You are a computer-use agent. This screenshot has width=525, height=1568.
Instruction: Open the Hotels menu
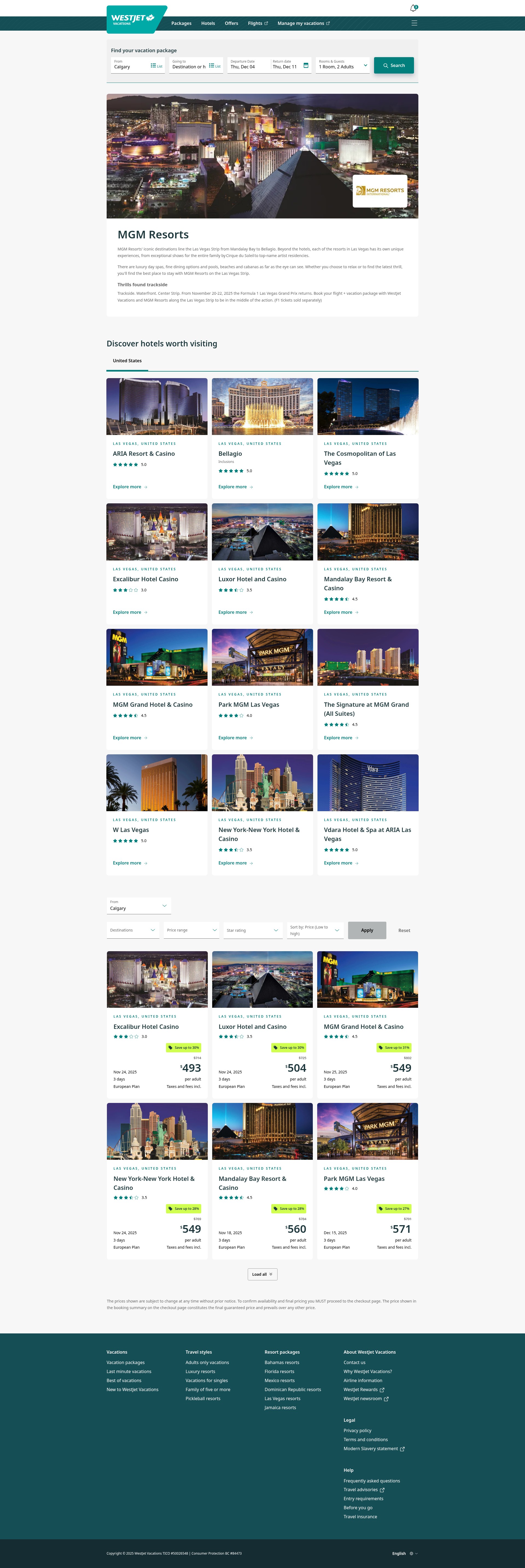[208, 24]
